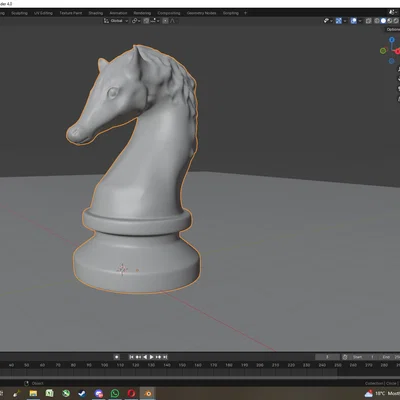Click frame 100 on the timeline

point(104,365)
